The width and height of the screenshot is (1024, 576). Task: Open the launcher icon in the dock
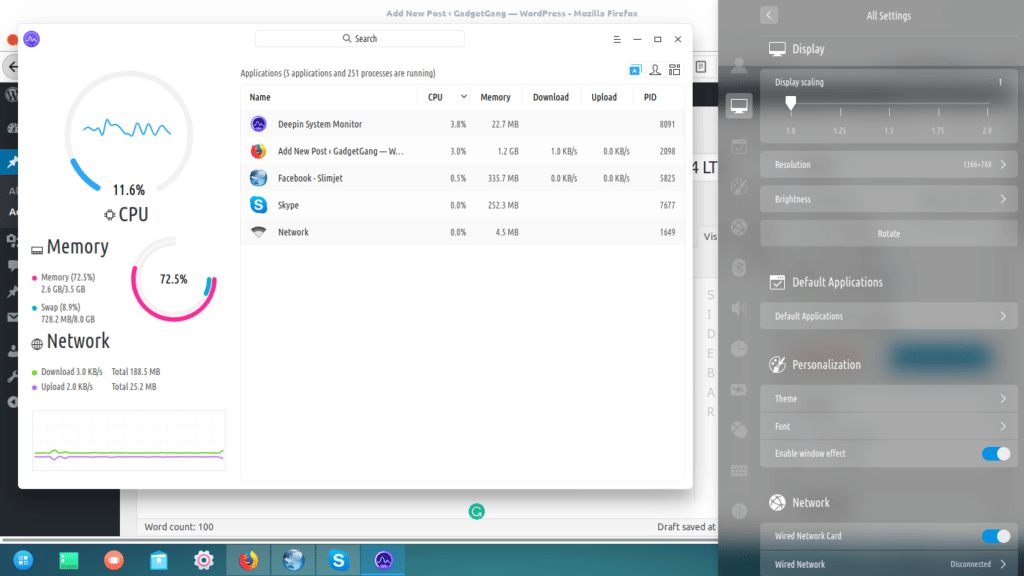coord(22,560)
